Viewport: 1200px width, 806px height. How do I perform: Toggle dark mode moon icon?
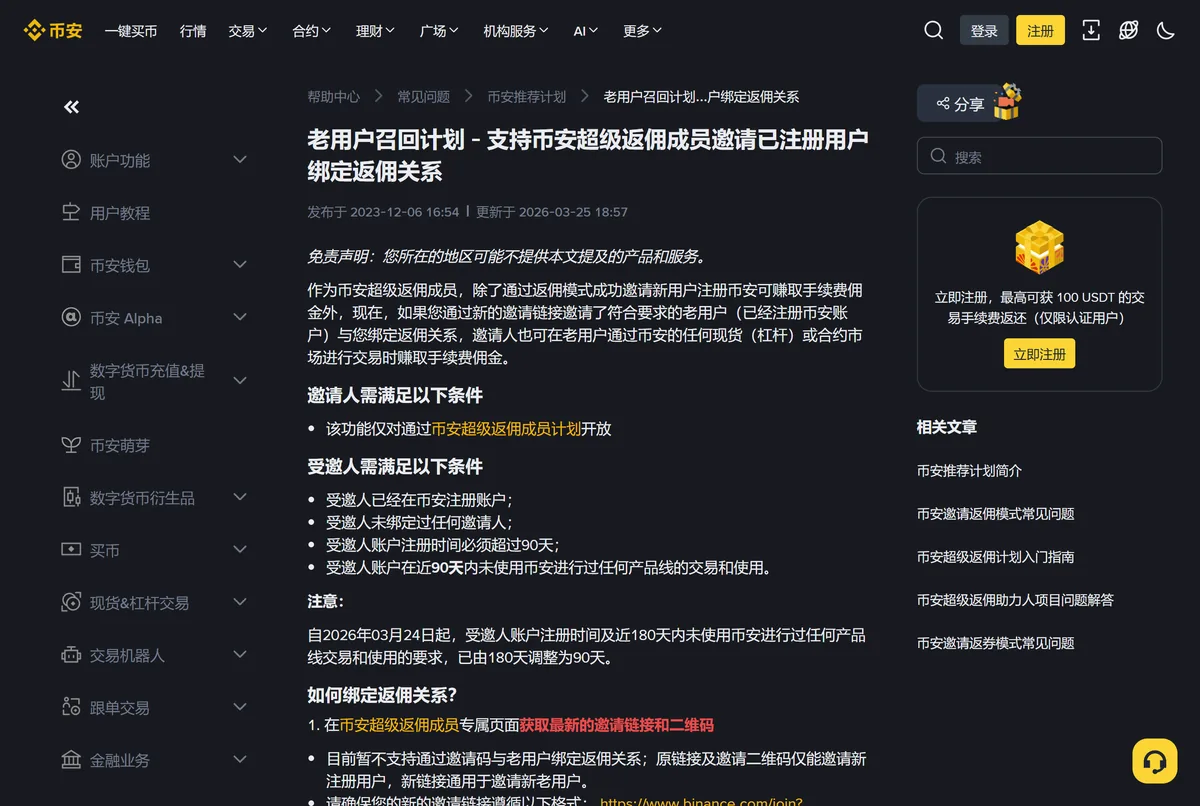pyautogui.click(x=1165, y=30)
